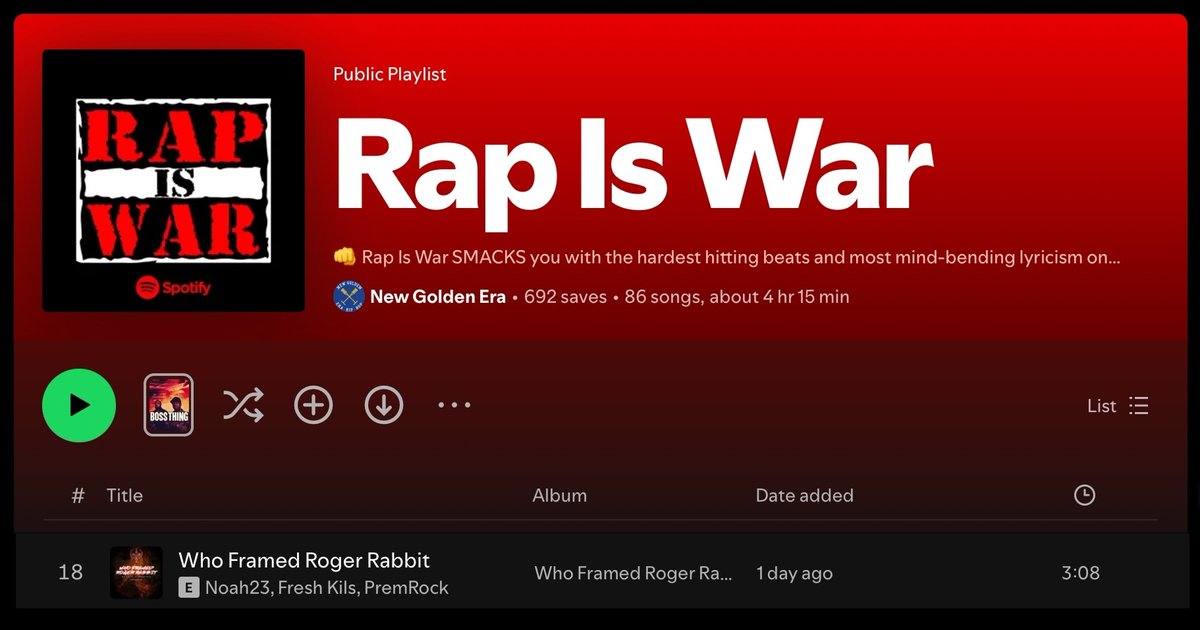
Task: Click the 86 songs duration summary
Action: 738,296
